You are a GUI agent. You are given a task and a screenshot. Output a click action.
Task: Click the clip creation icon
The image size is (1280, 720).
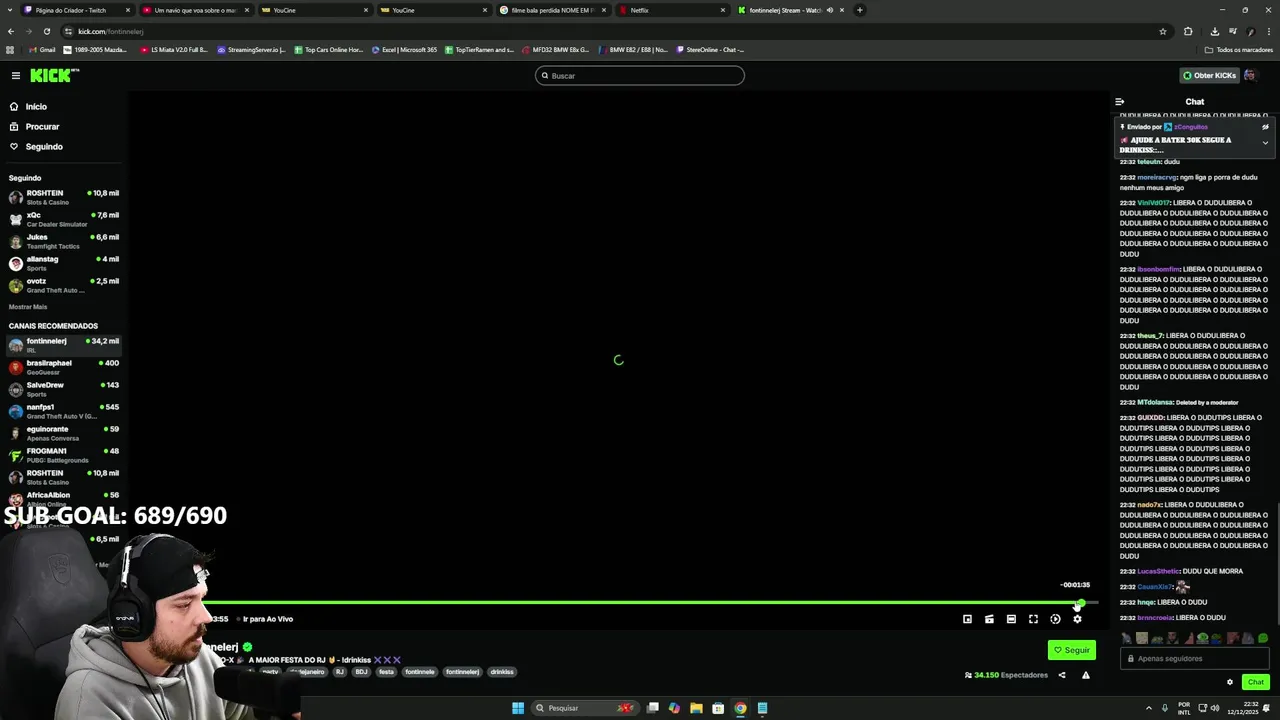(x=989, y=619)
